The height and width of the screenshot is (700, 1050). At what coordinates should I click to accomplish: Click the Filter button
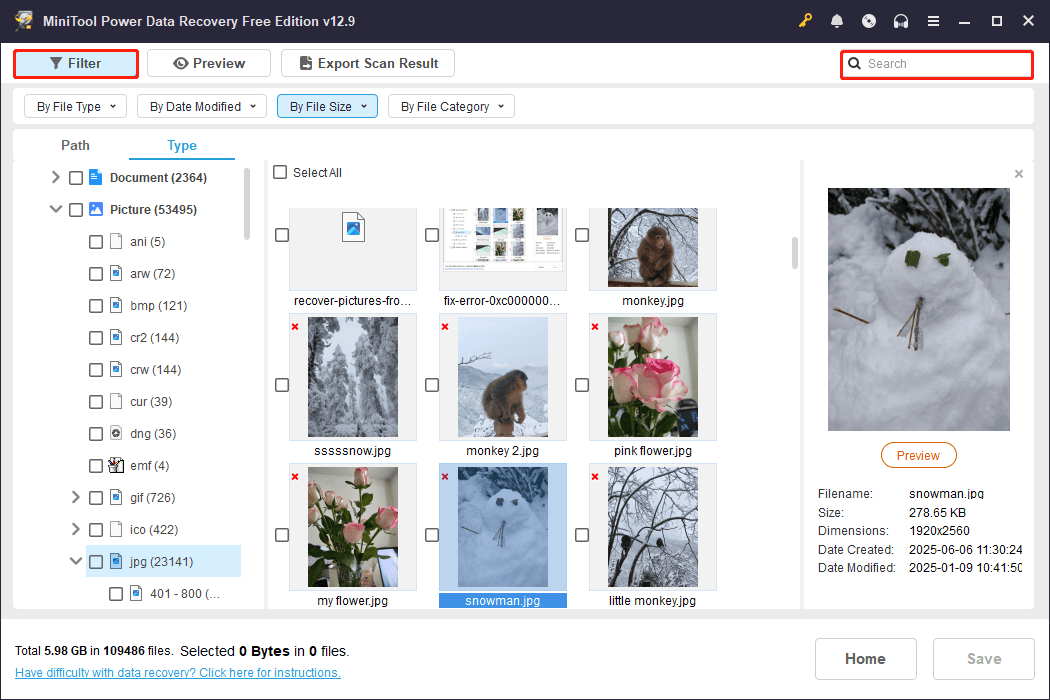pos(76,64)
